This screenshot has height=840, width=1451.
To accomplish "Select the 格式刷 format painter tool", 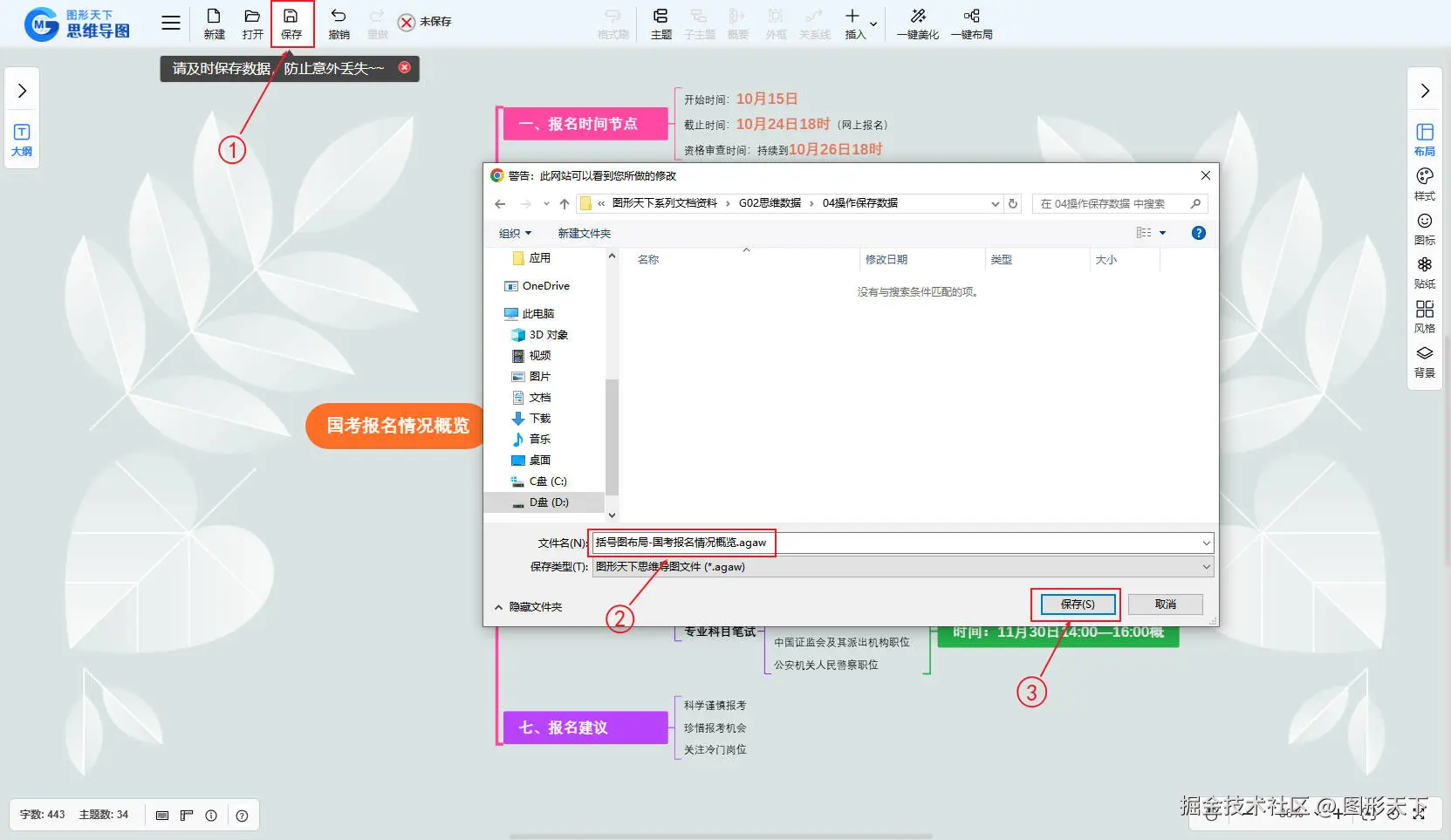I will coord(613,24).
